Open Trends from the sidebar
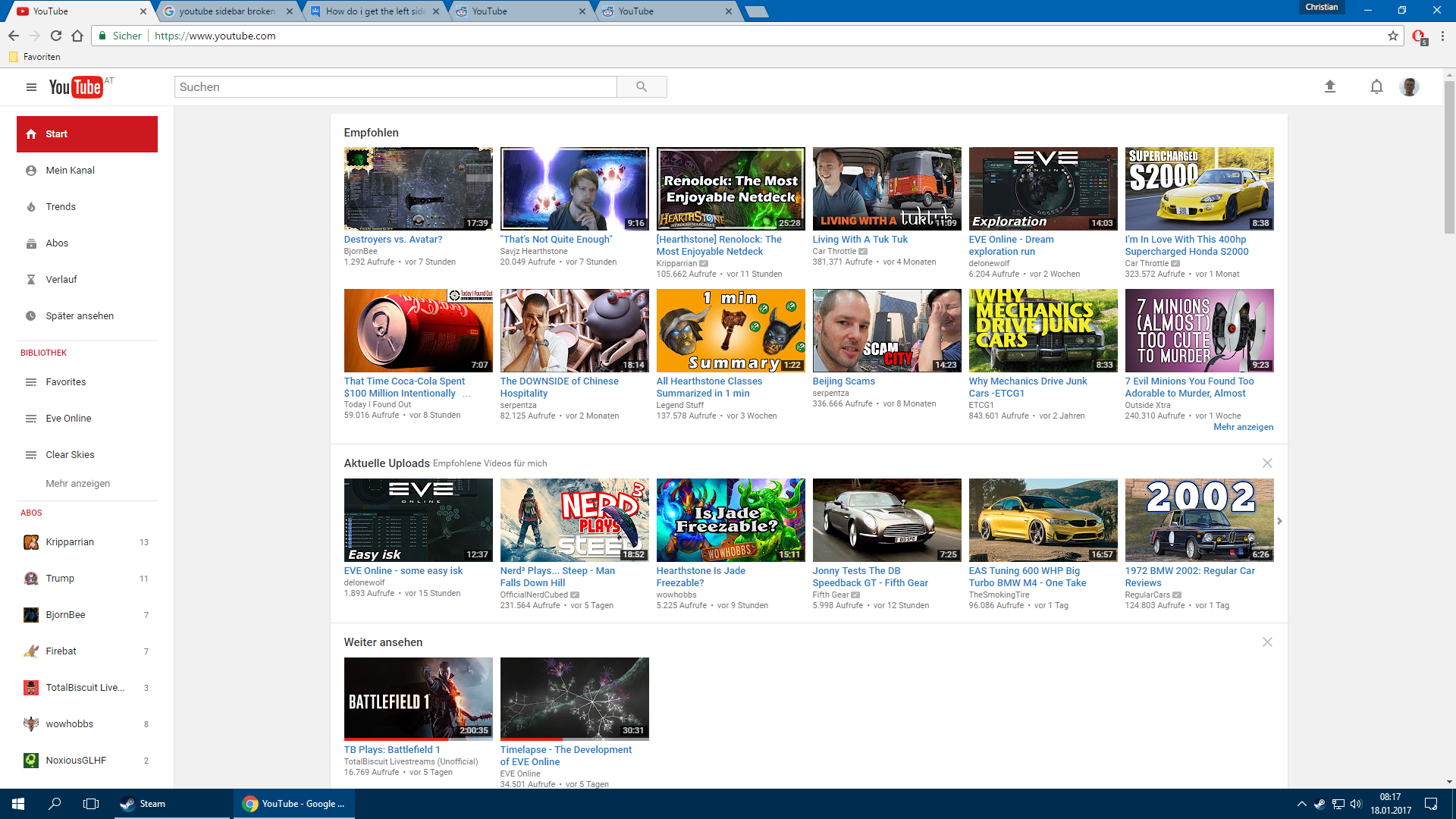Image resolution: width=1456 pixels, height=819 pixels. click(x=61, y=206)
